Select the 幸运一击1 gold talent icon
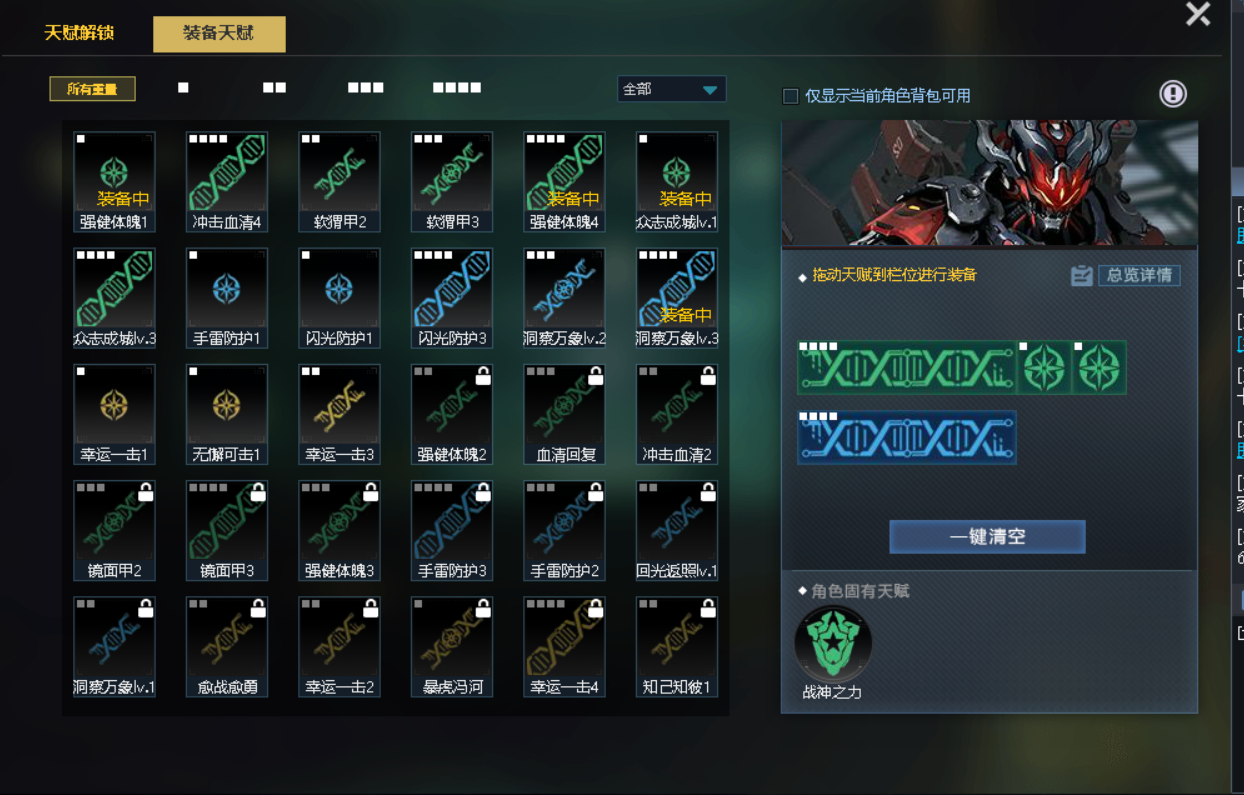This screenshot has height=795, width=1244. pos(115,414)
